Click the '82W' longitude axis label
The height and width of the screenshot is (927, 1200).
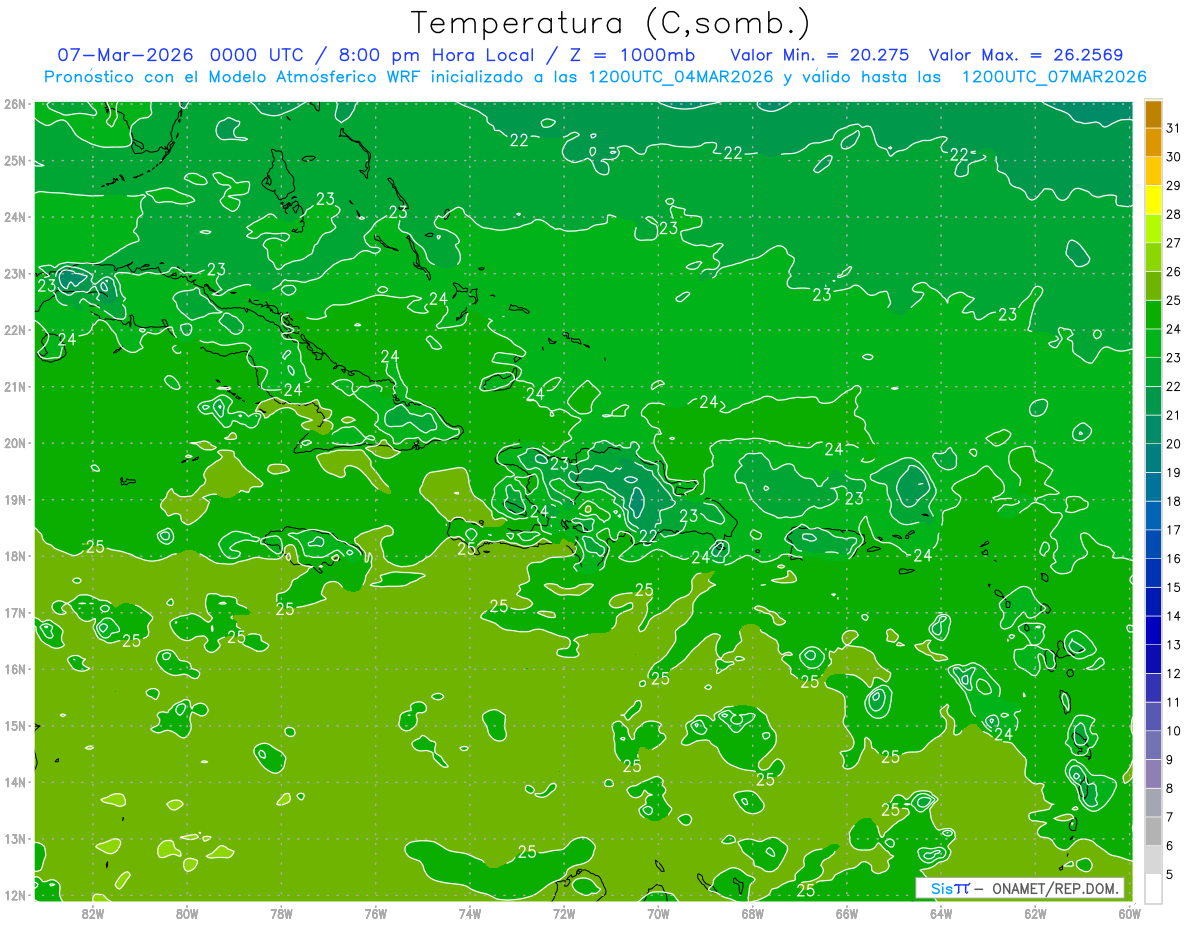pos(93,913)
